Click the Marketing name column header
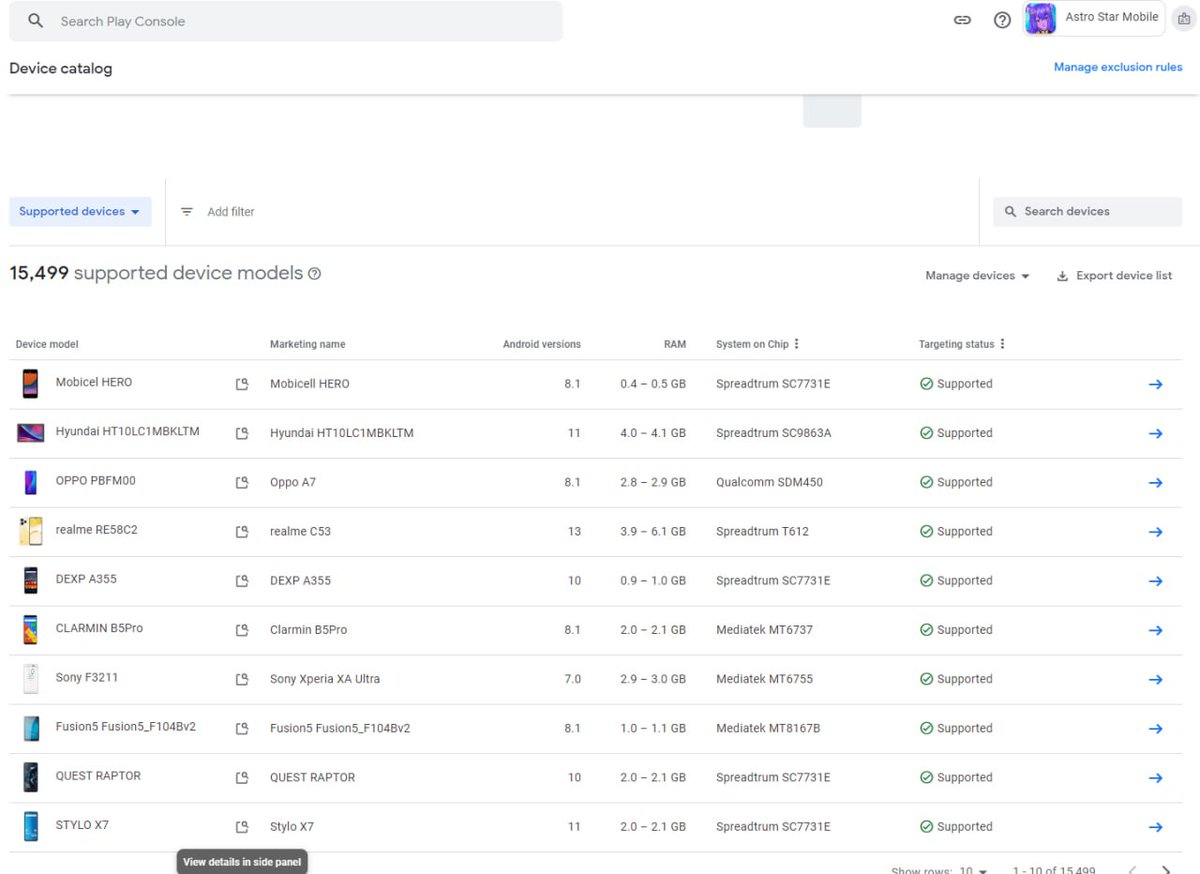This screenshot has height=874, width=1200. pos(308,344)
